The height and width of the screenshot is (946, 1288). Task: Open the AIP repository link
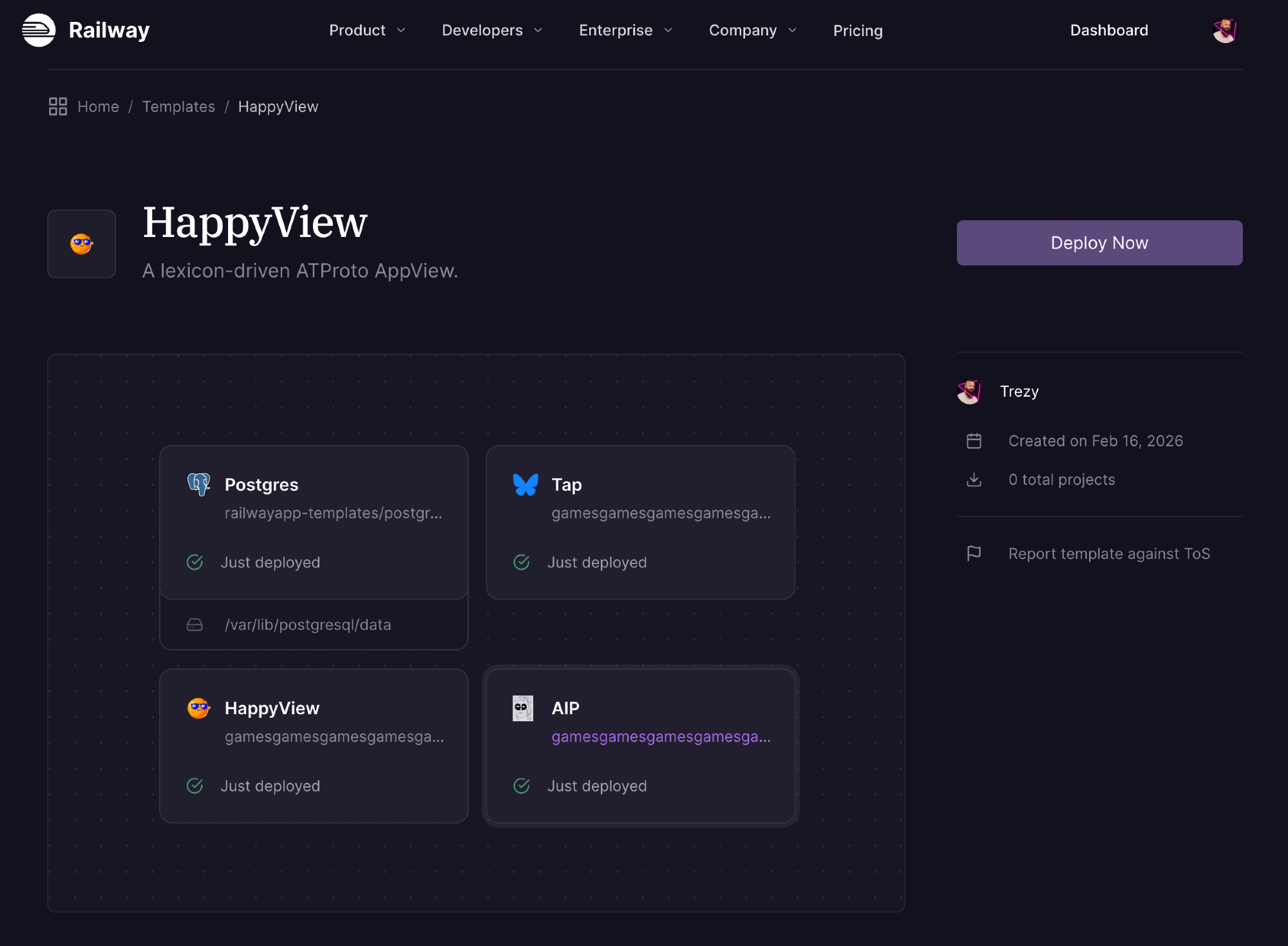(661, 736)
